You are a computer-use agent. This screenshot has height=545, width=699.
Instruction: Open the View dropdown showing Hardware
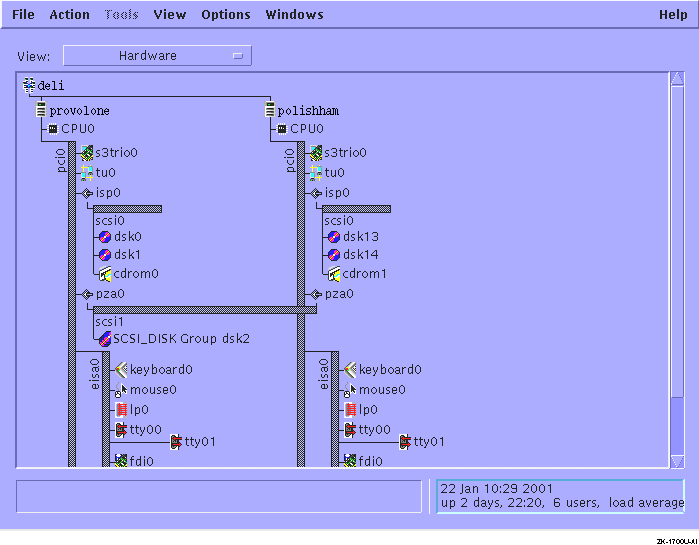pyautogui.click(x=157, y=56)
